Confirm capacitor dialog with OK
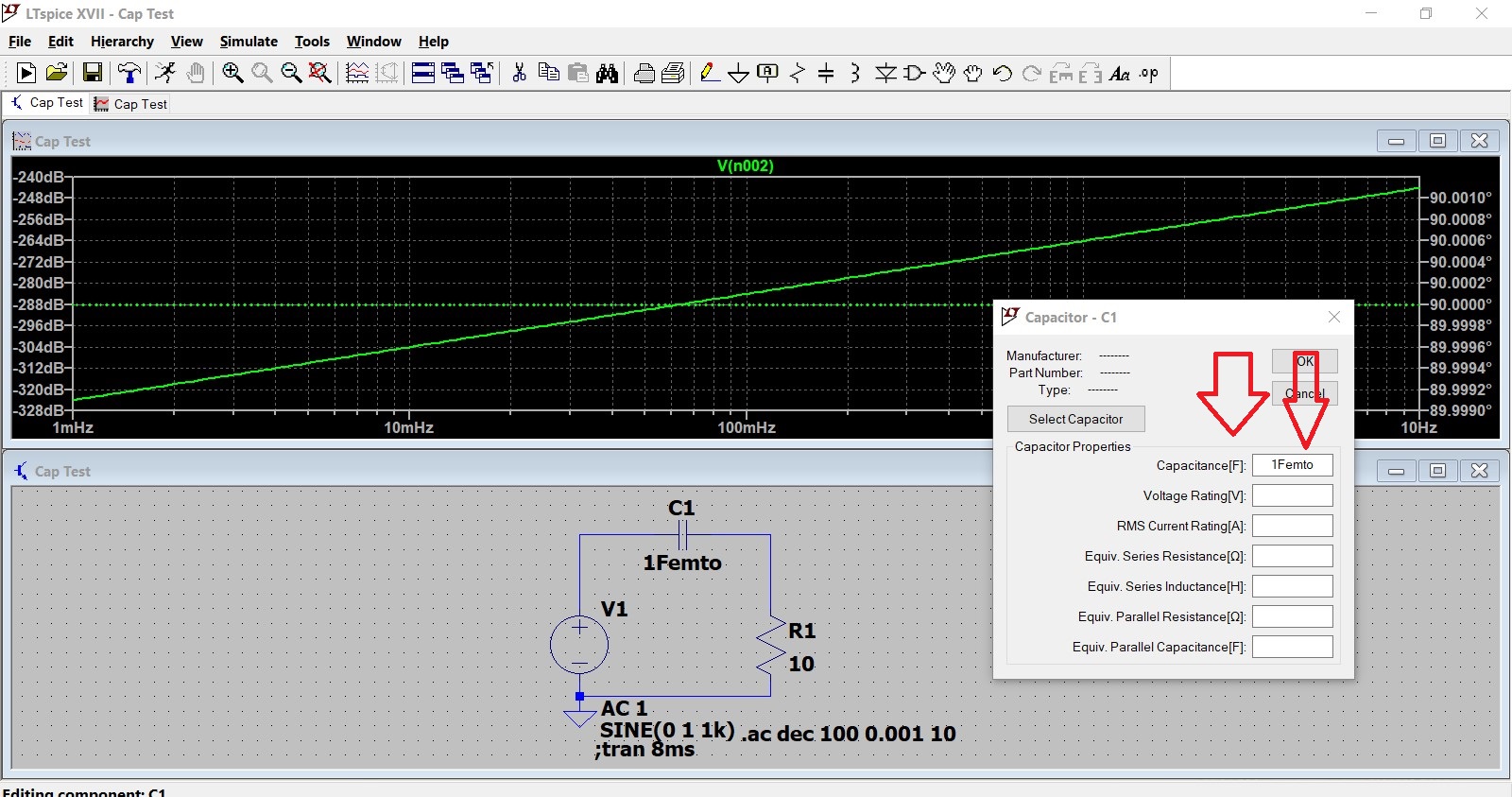The image size is (1512, 797). click(1304, 361)
